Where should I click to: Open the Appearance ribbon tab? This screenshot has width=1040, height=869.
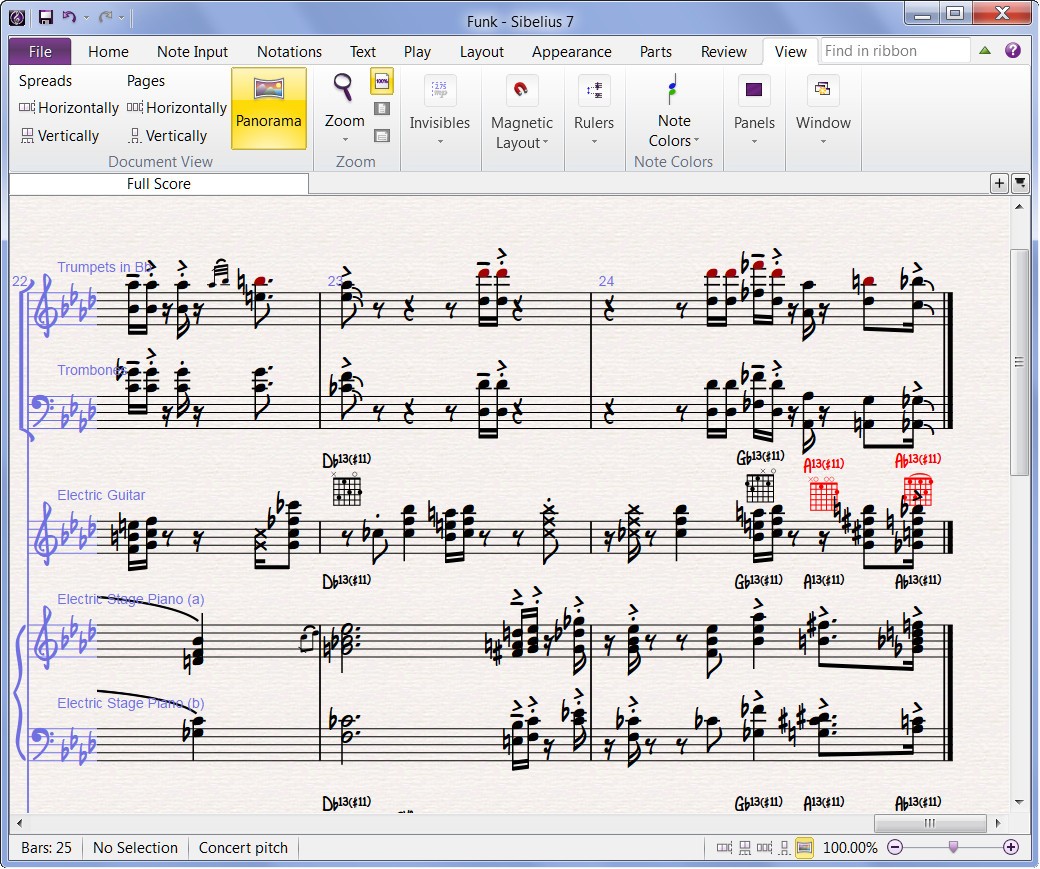click(x=572, y=52)
